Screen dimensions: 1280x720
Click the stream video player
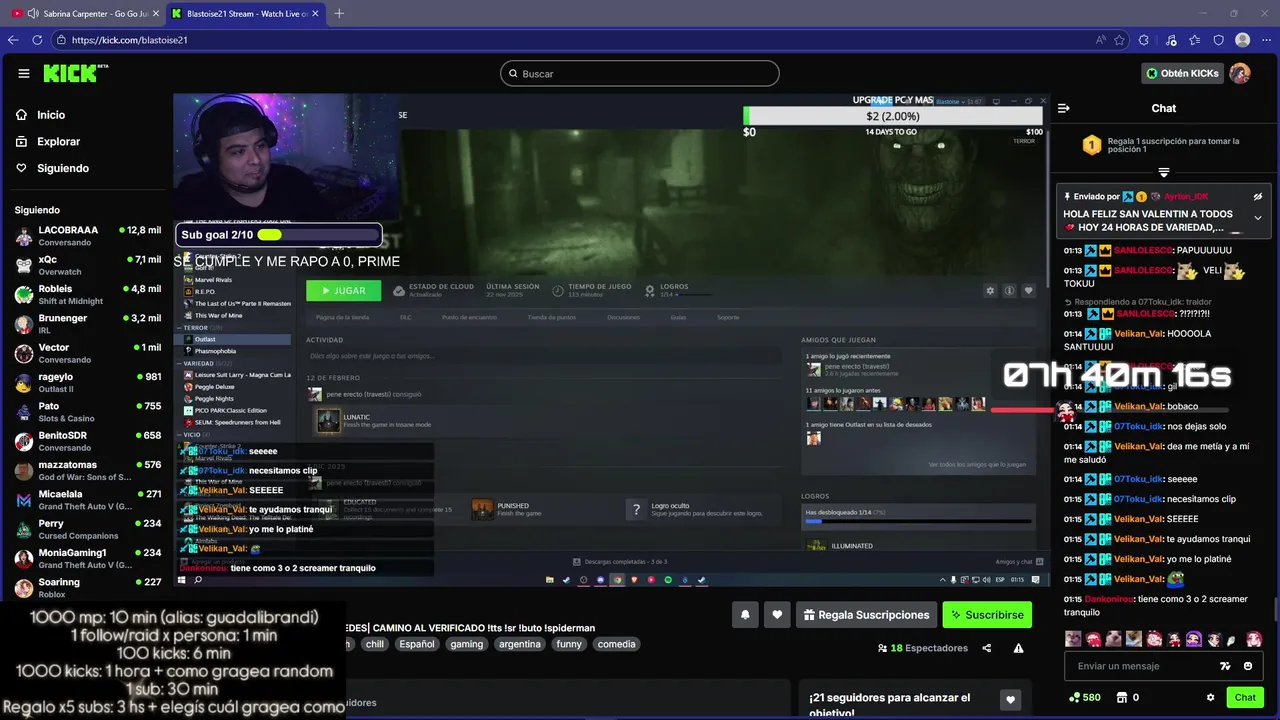(x=611, y=340)
